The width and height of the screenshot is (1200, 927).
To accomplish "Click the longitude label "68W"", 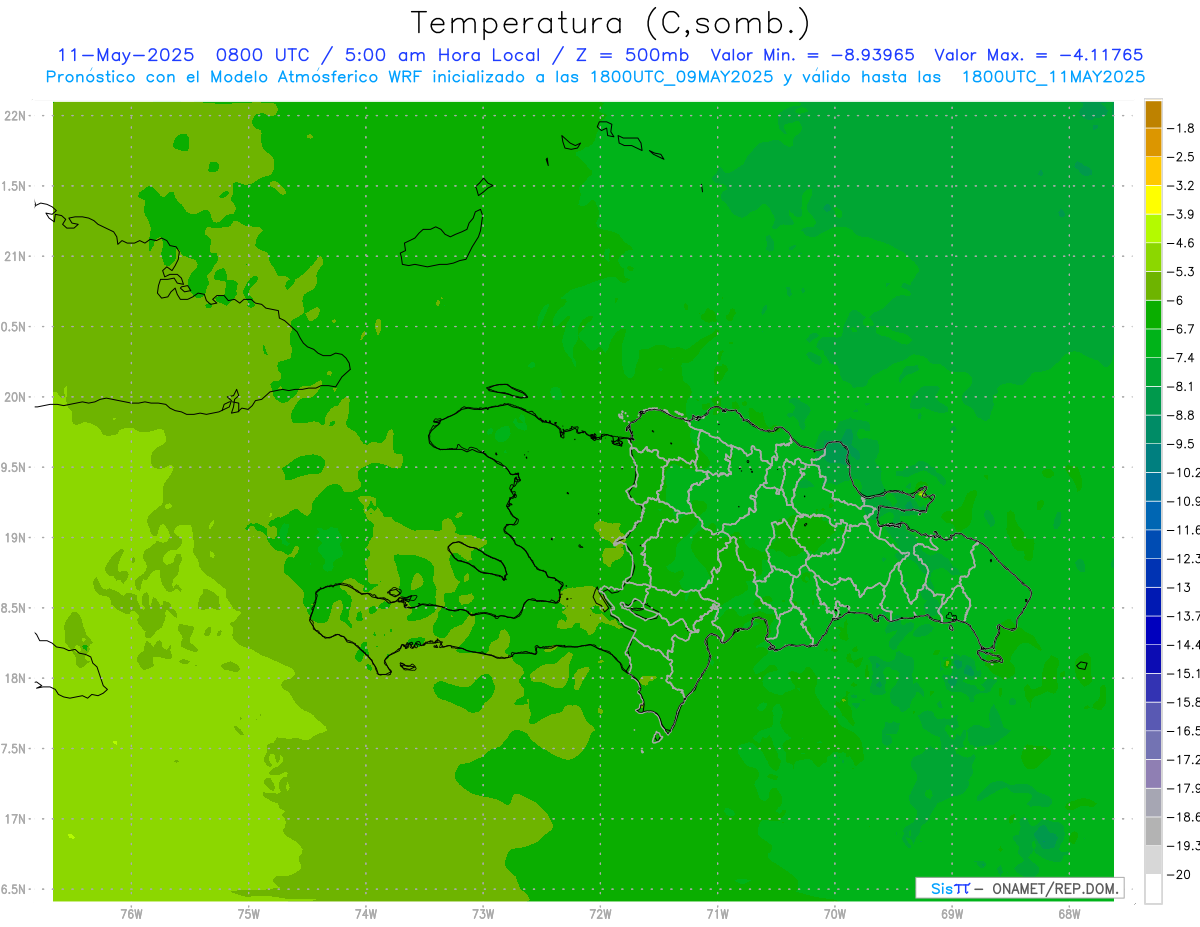I will pyautogui.click(x=1069, y=913).
